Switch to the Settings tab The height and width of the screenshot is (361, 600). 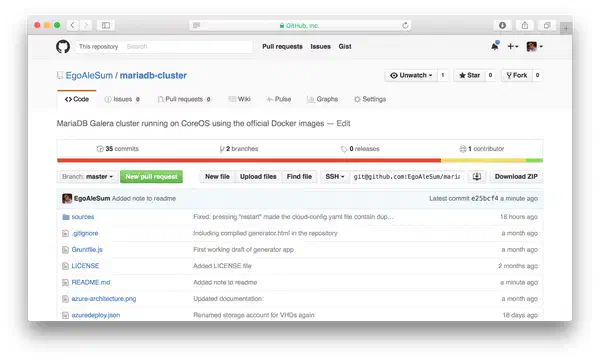(370, 99)
